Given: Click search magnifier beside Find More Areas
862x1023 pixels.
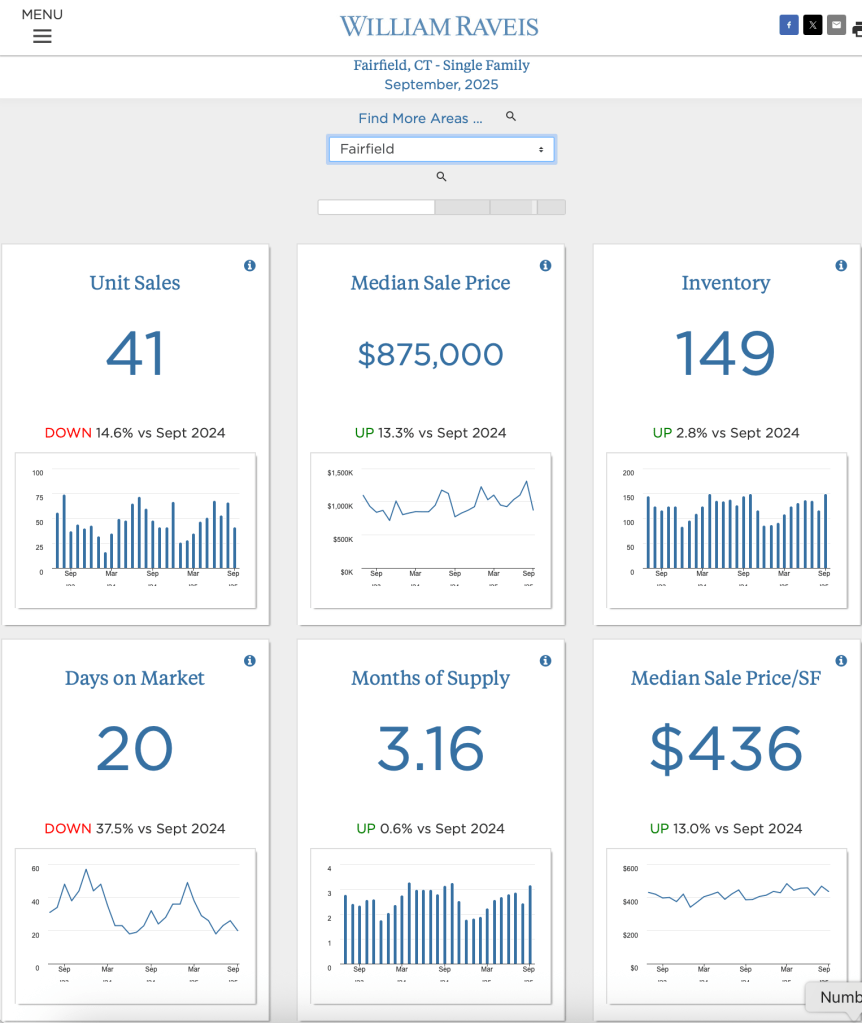Looking at the screenshot, I should click(511, 117).
